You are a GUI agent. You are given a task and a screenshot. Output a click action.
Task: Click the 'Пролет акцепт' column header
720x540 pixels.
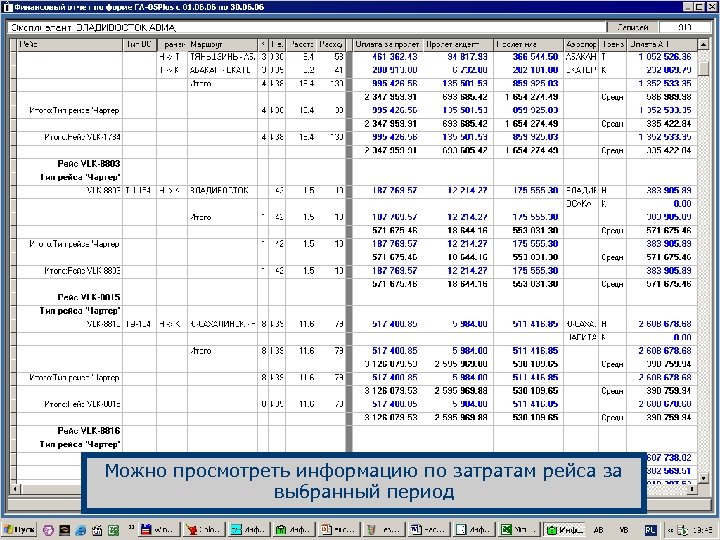point(458,45)
